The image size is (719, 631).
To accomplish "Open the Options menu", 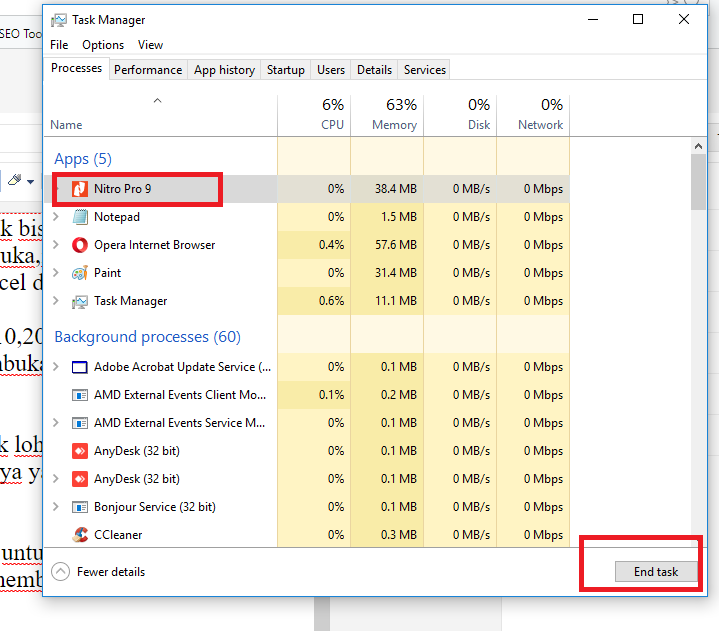I will click(x=103, y=45).
